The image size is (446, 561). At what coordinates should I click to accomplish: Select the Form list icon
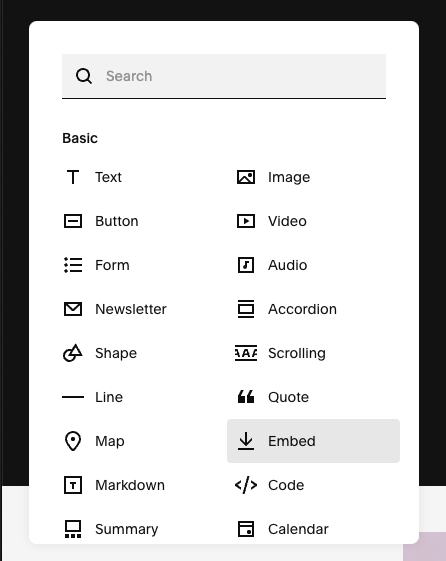coord(73,265)
